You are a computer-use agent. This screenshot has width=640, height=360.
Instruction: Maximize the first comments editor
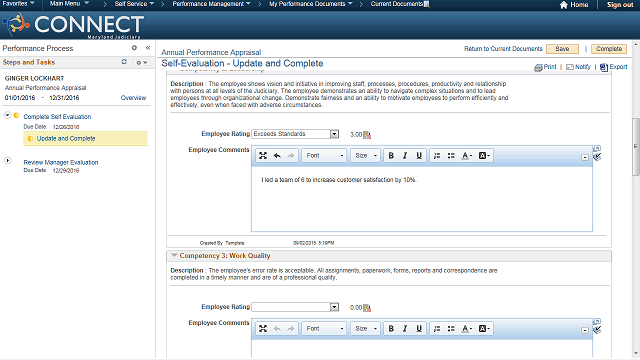coord(263,156)
